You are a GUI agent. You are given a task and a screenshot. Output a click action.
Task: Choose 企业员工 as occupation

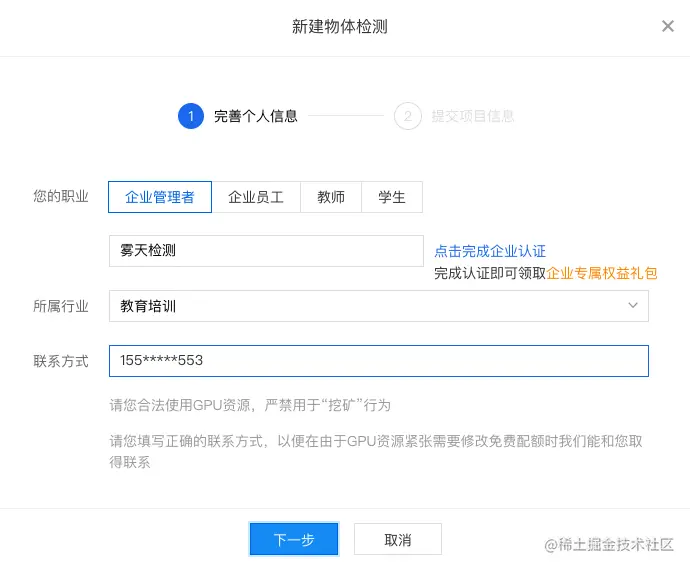256,197
